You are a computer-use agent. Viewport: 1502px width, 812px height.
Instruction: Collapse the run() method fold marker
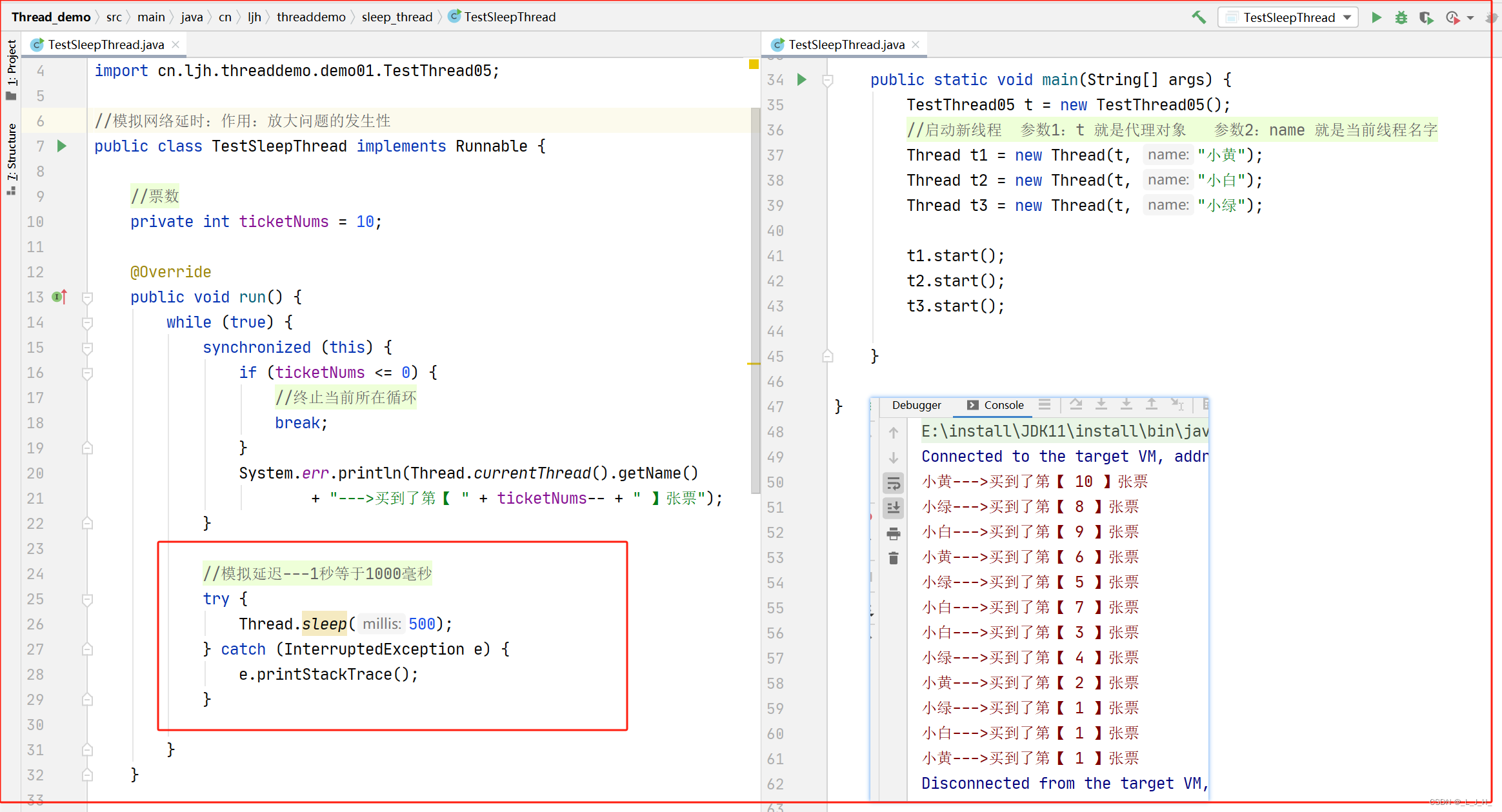(88, 297)
